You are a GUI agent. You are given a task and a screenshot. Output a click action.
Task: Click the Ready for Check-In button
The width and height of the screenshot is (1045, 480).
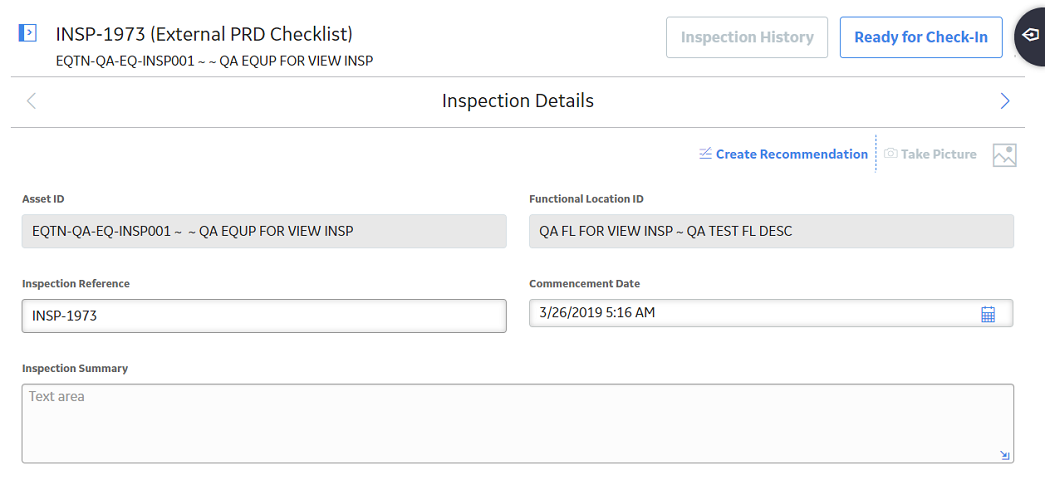point(921,37)
